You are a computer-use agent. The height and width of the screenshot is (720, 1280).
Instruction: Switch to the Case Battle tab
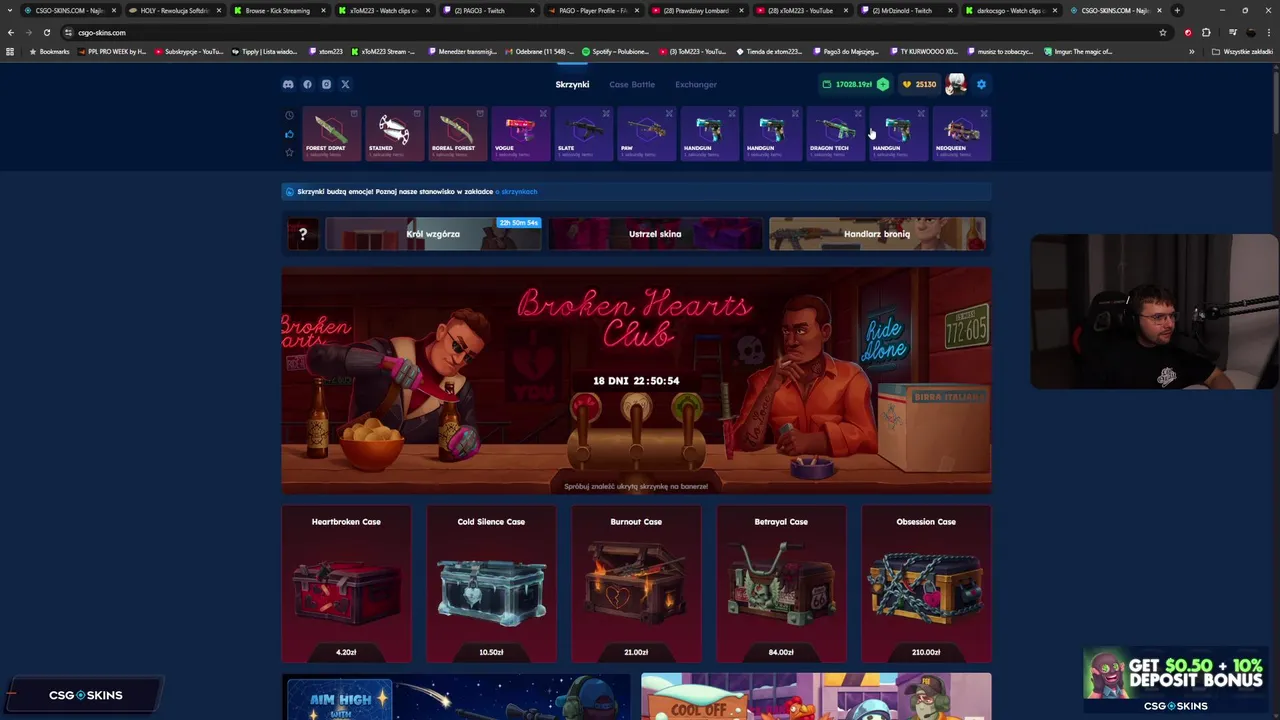tap(632, 84)
